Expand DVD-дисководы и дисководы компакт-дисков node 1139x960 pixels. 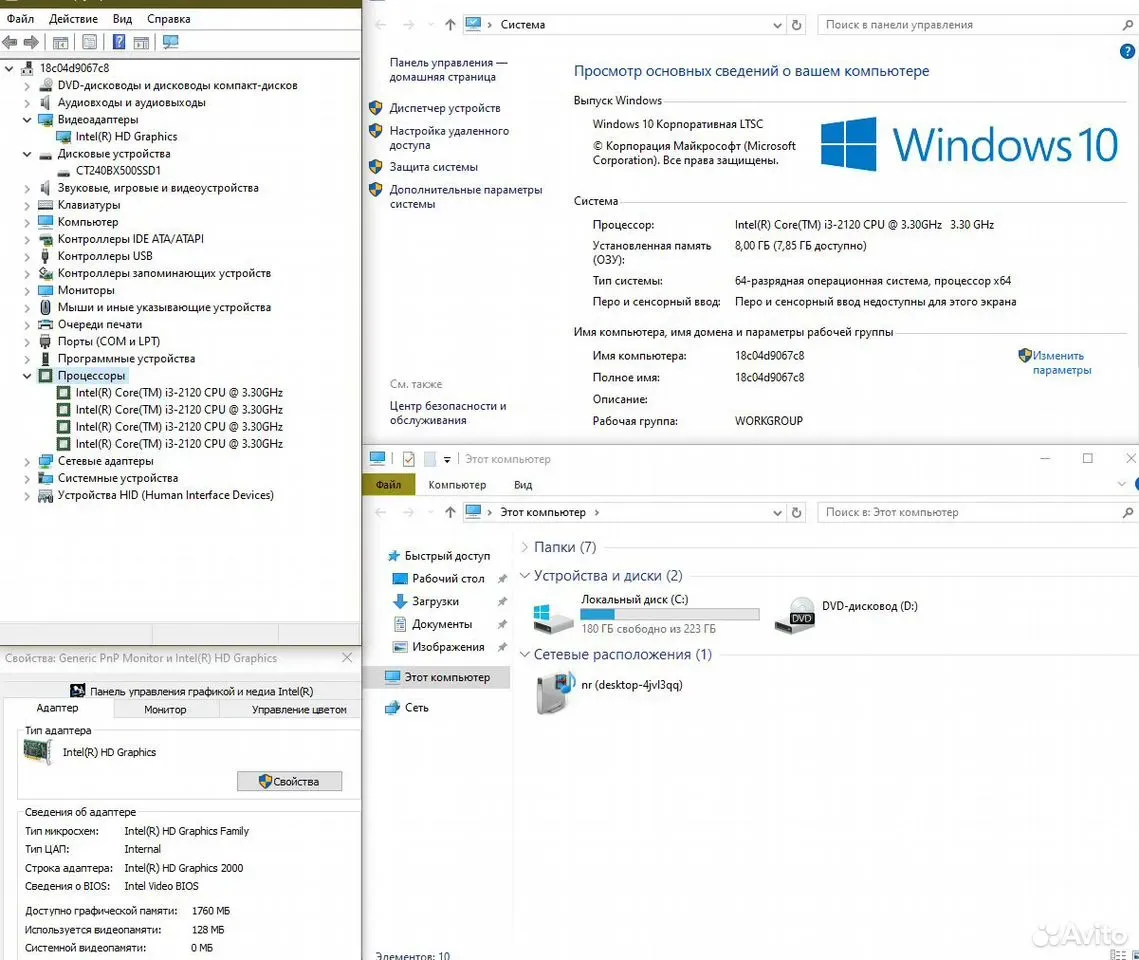coord(27,86)
